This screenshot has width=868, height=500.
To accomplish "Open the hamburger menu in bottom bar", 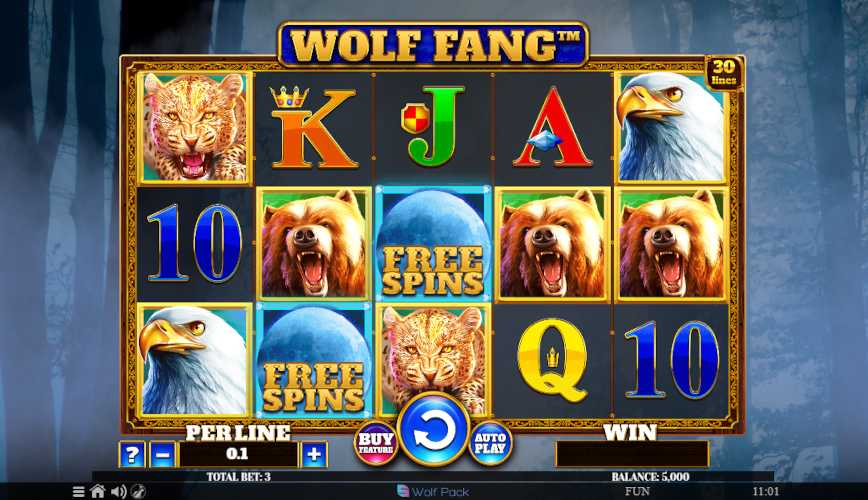I will point(79,491).
